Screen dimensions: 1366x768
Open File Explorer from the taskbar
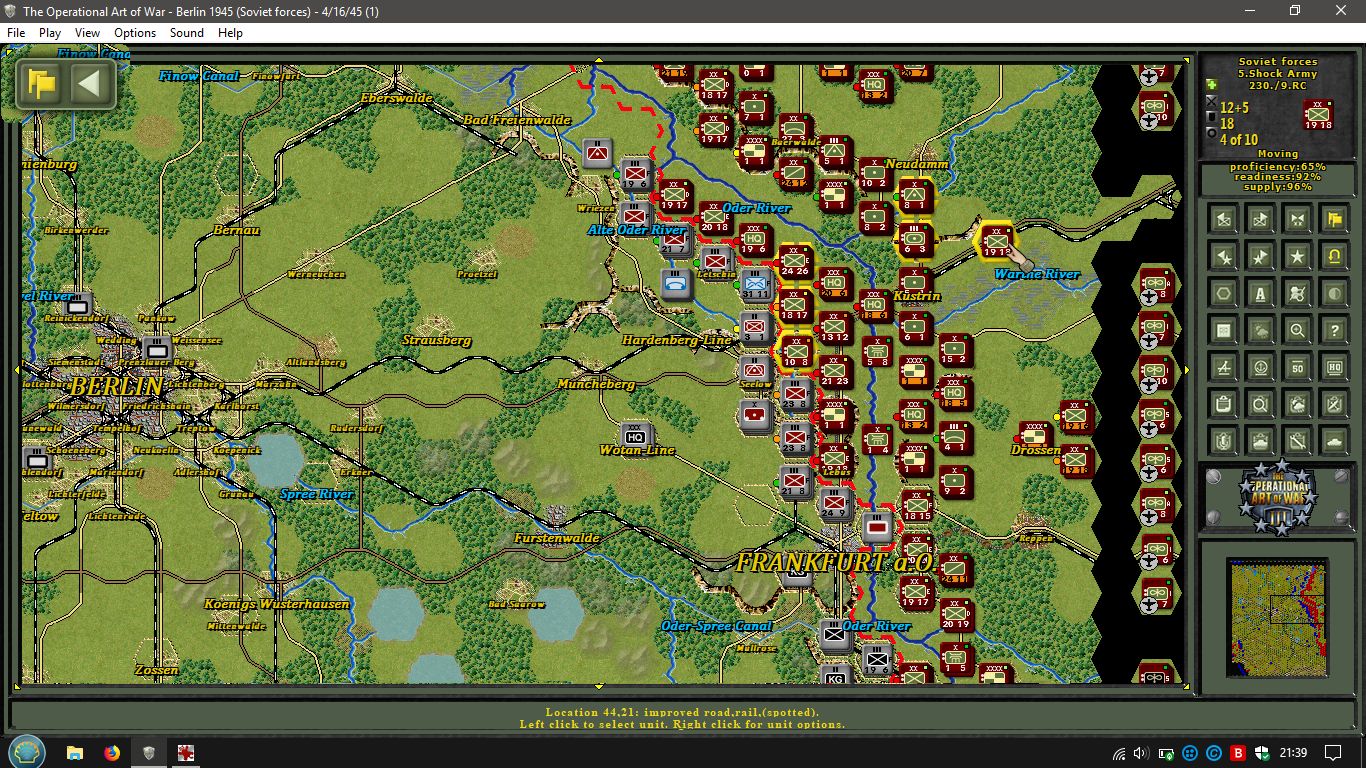click(75, 752)
